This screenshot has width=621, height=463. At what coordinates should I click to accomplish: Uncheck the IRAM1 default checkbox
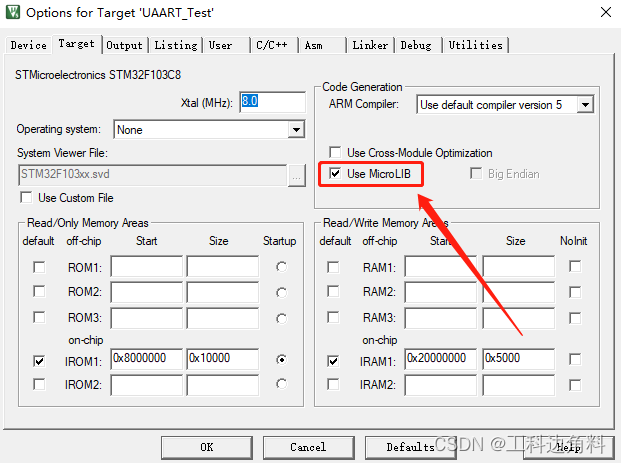pyautogui.click(x=333, y=361)
